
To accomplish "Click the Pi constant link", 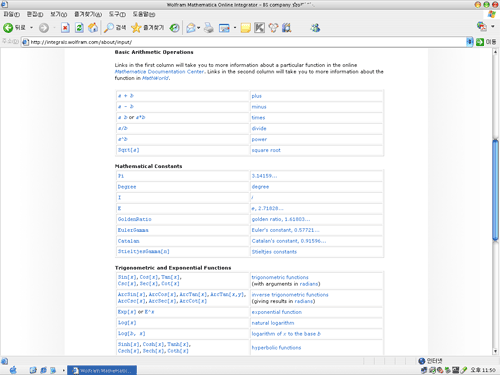I will [x=121, y=176].
